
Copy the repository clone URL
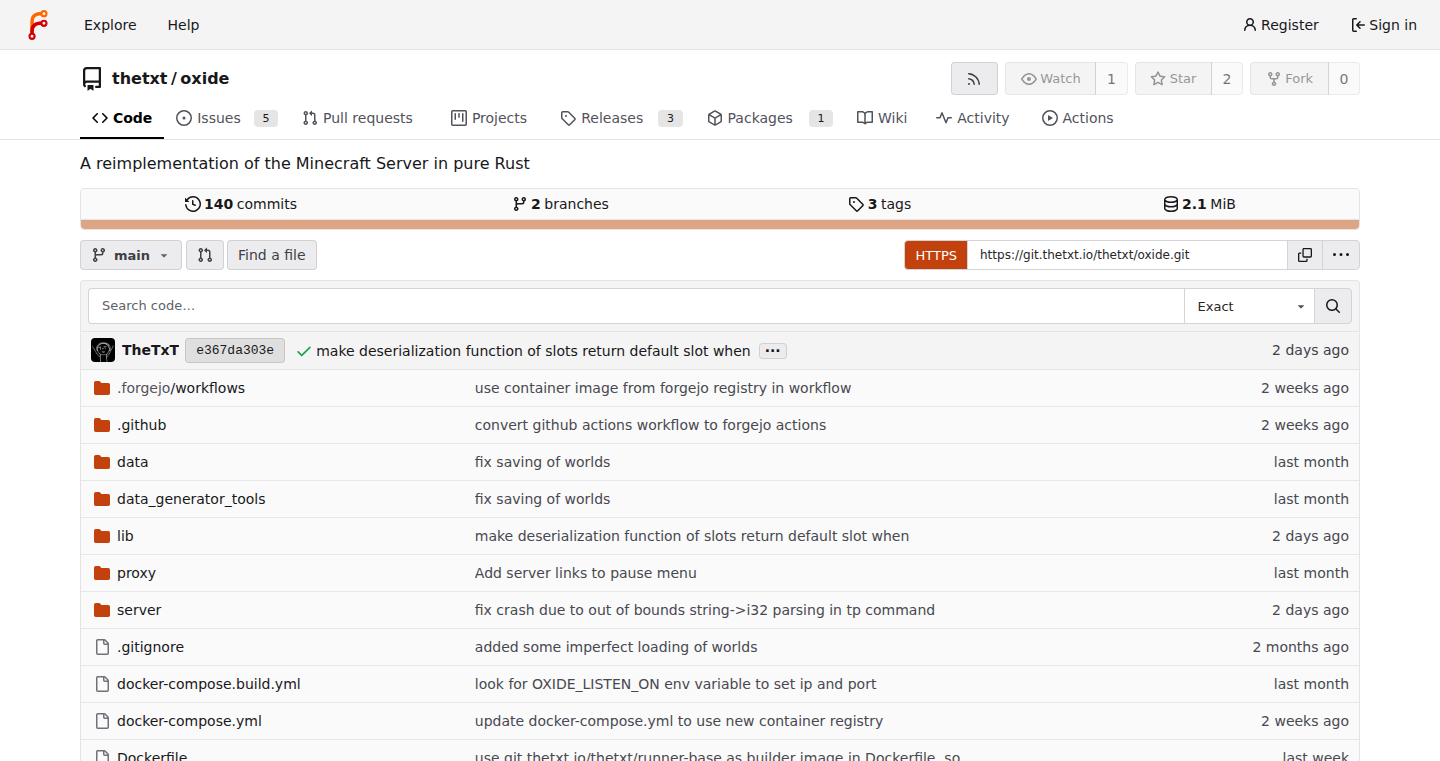coord(1305,255)
